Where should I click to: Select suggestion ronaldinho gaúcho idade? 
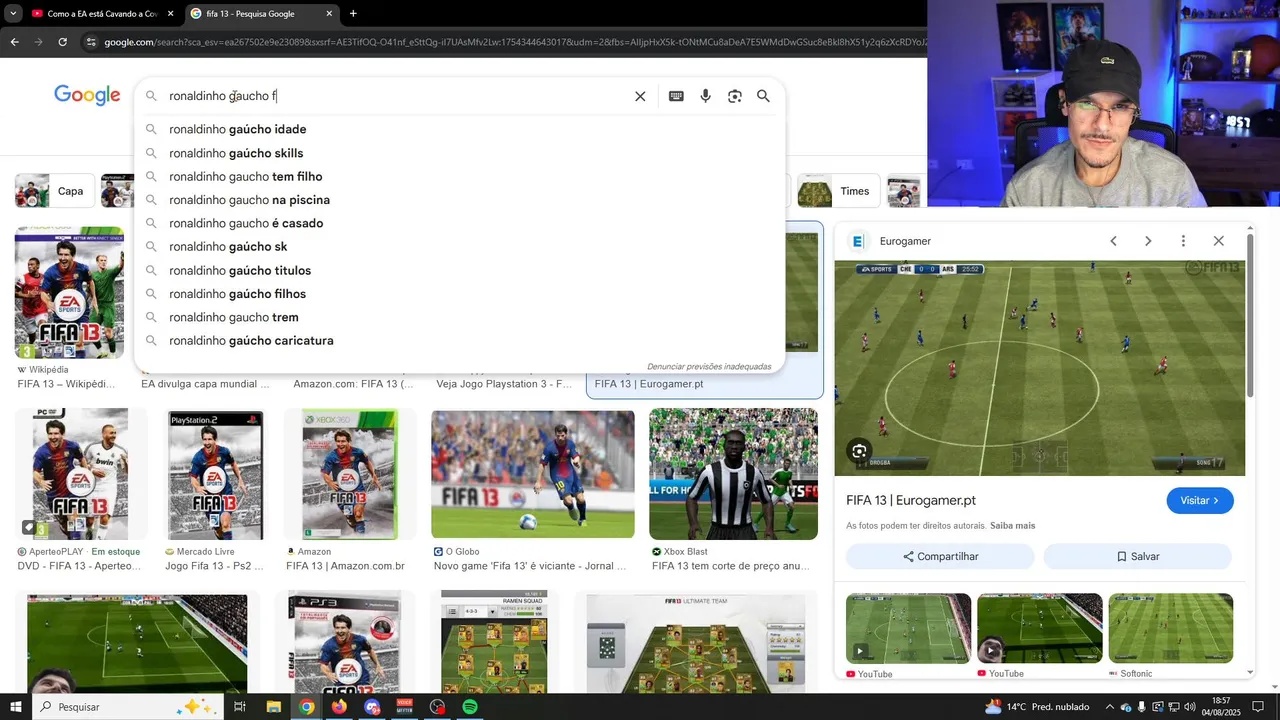460,129
